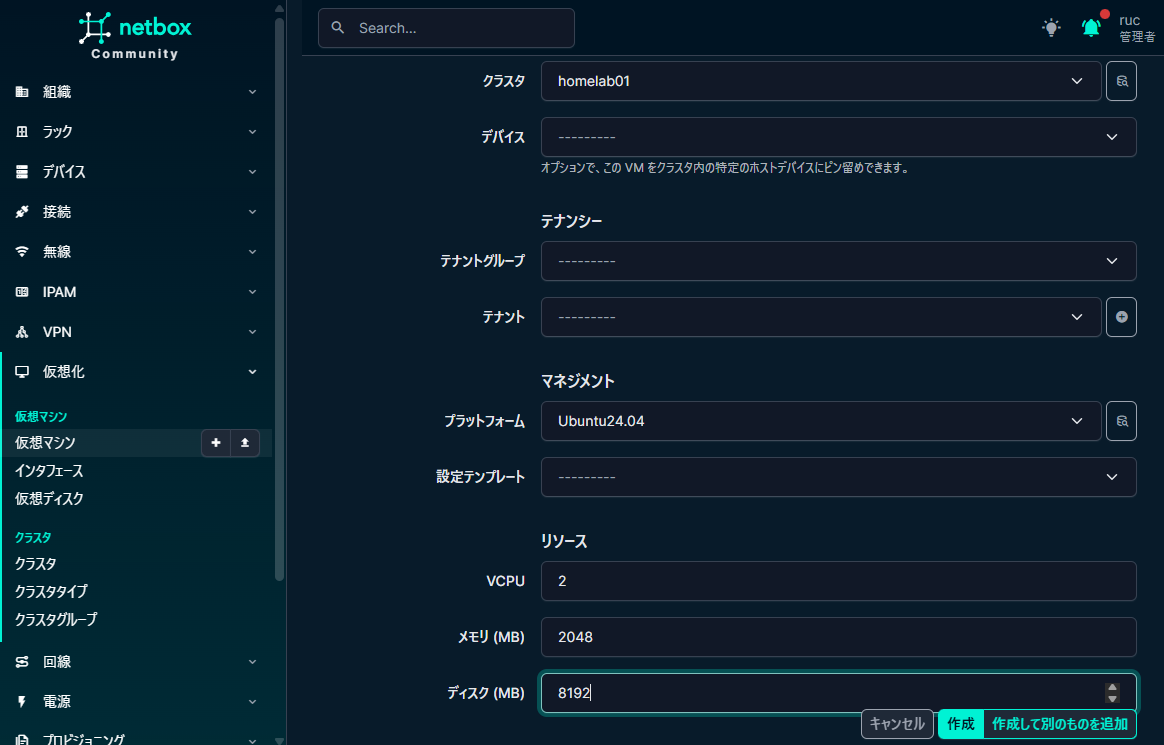
Task: Open the クラスタ homelab01 dropdown
Action: (821, 81)
